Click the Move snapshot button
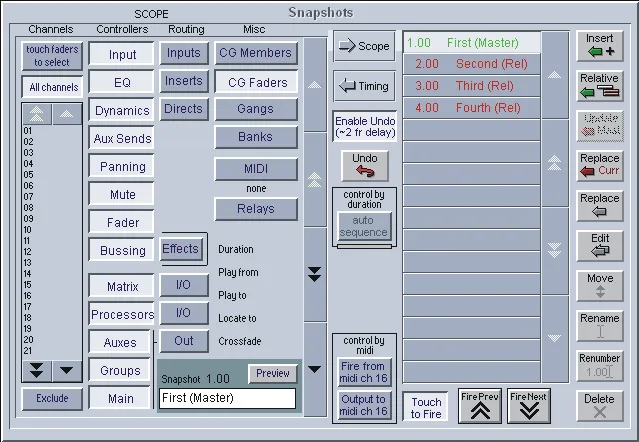The image size is (639, 442). (600, 286)
